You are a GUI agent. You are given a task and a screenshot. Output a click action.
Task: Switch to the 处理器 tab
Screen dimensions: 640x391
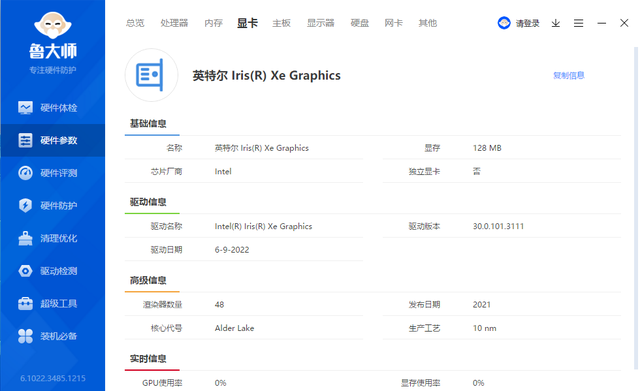(174, 23)
